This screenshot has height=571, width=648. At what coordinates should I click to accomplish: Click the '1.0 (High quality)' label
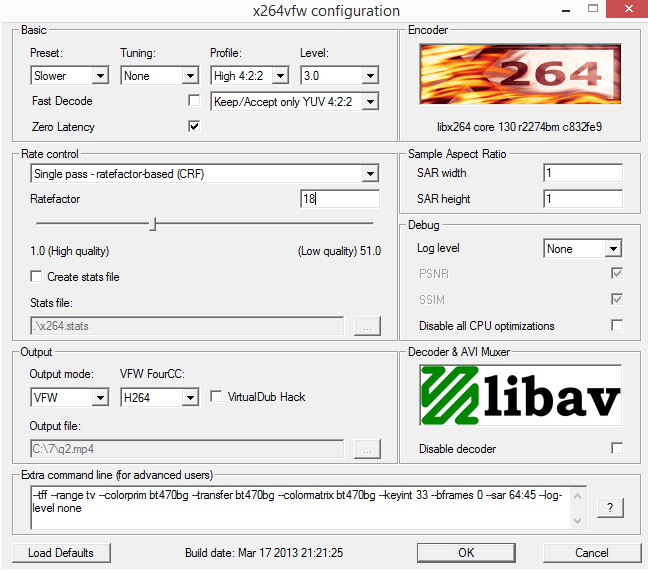coord(69,251)
